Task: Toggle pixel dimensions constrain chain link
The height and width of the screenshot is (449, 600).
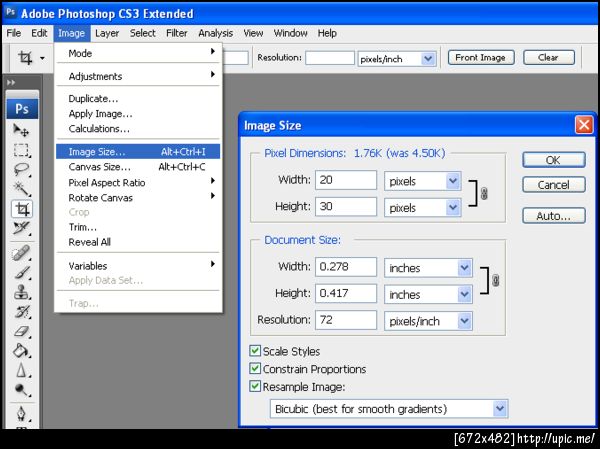Action: pos(484,193)
